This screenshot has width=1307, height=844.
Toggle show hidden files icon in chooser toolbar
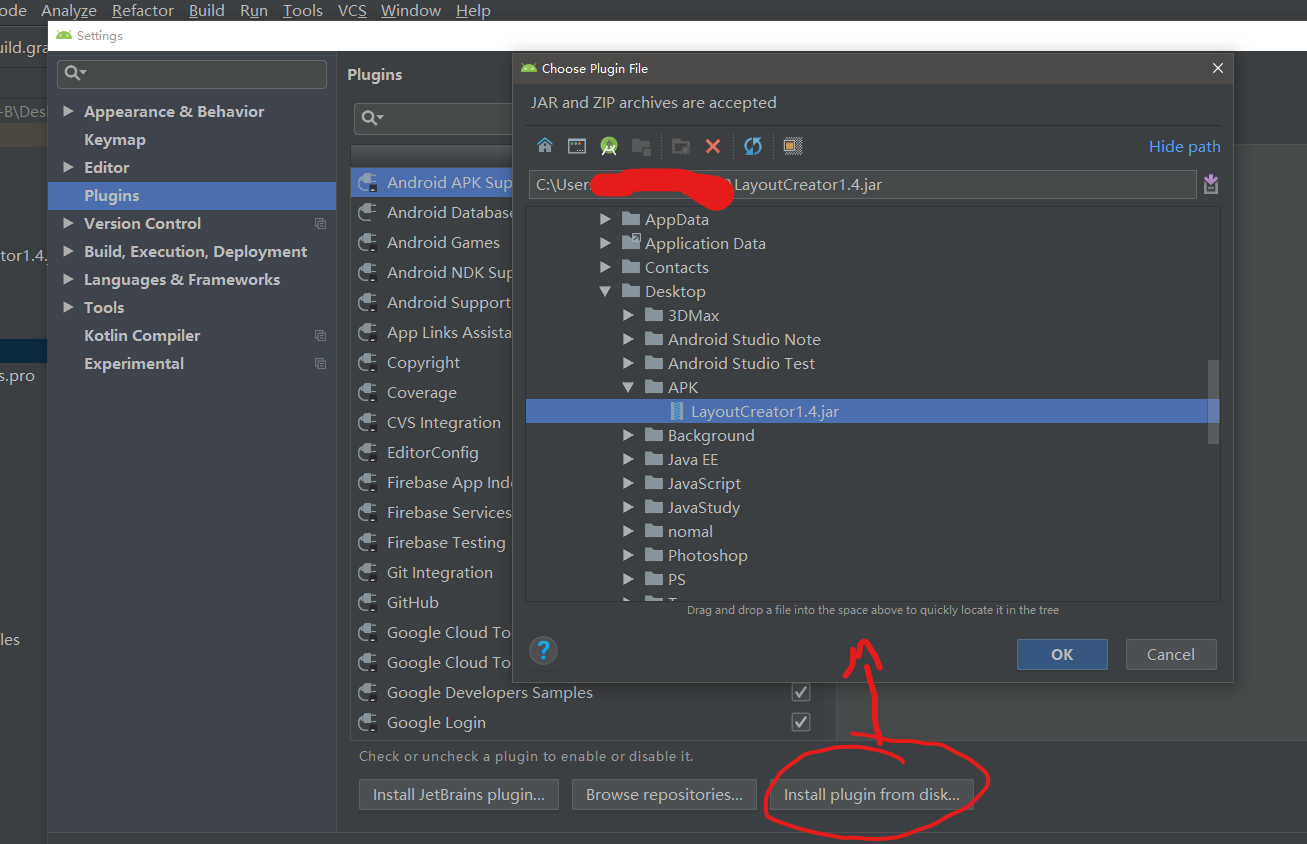792,146
